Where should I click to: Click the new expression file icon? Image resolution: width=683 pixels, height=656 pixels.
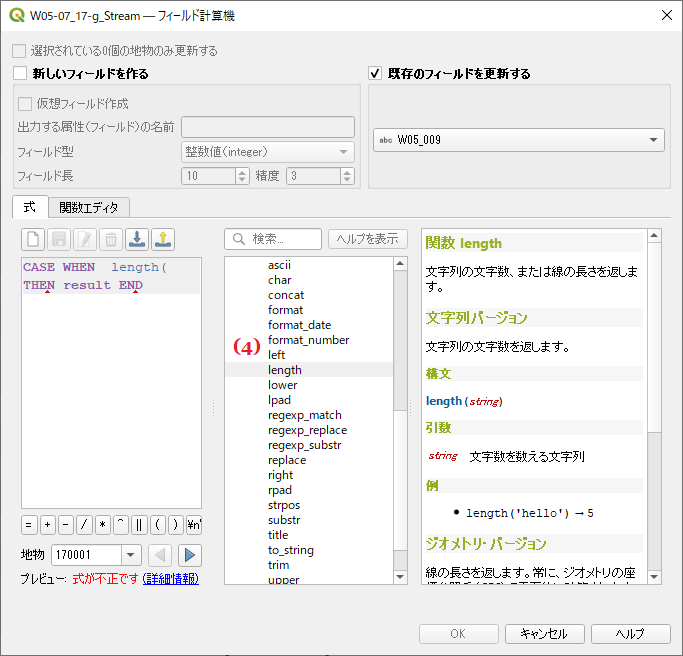33,239
